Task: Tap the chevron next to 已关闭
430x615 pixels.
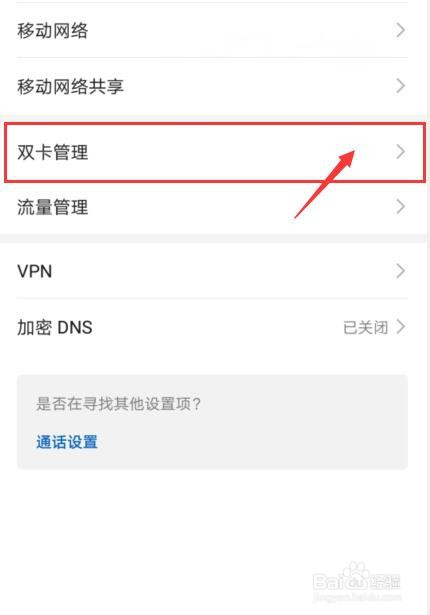Action: (400, 327)
